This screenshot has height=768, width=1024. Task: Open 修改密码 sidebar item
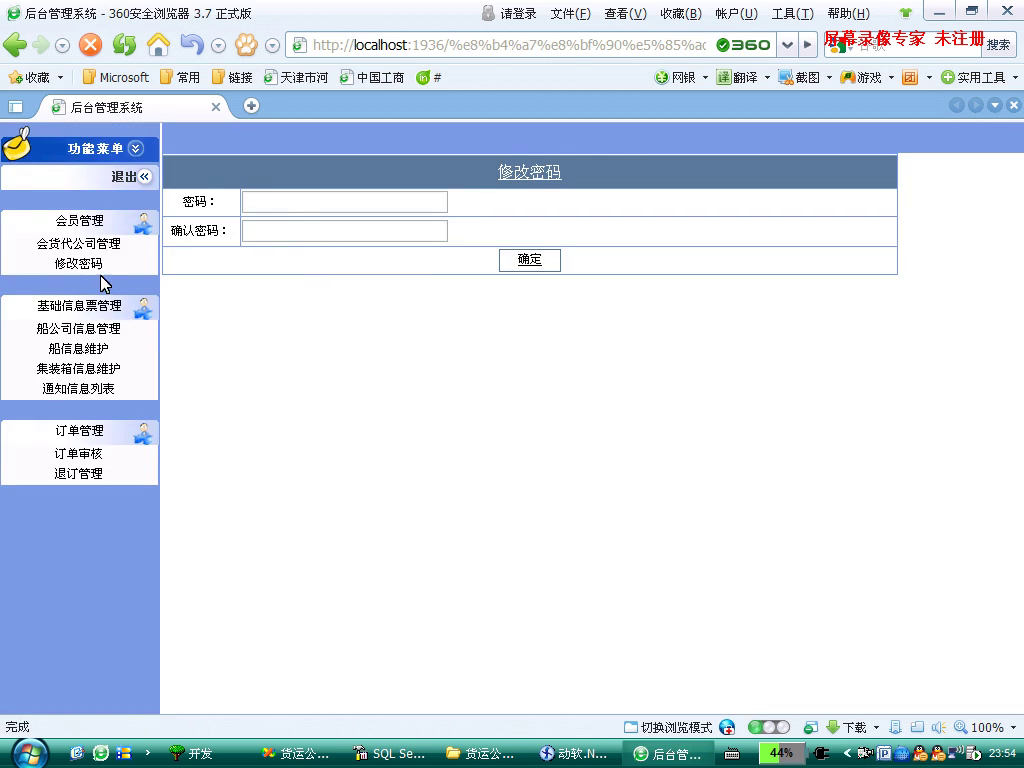(78, 263)
